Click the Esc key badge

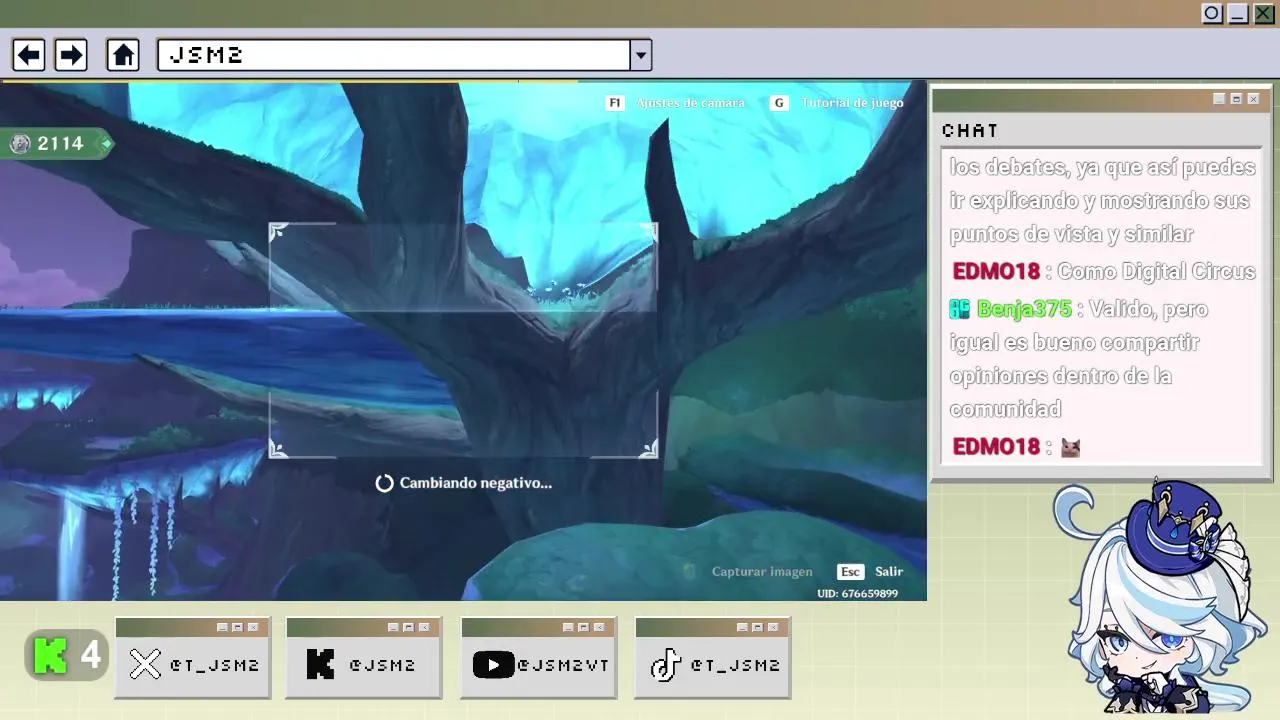850,572
